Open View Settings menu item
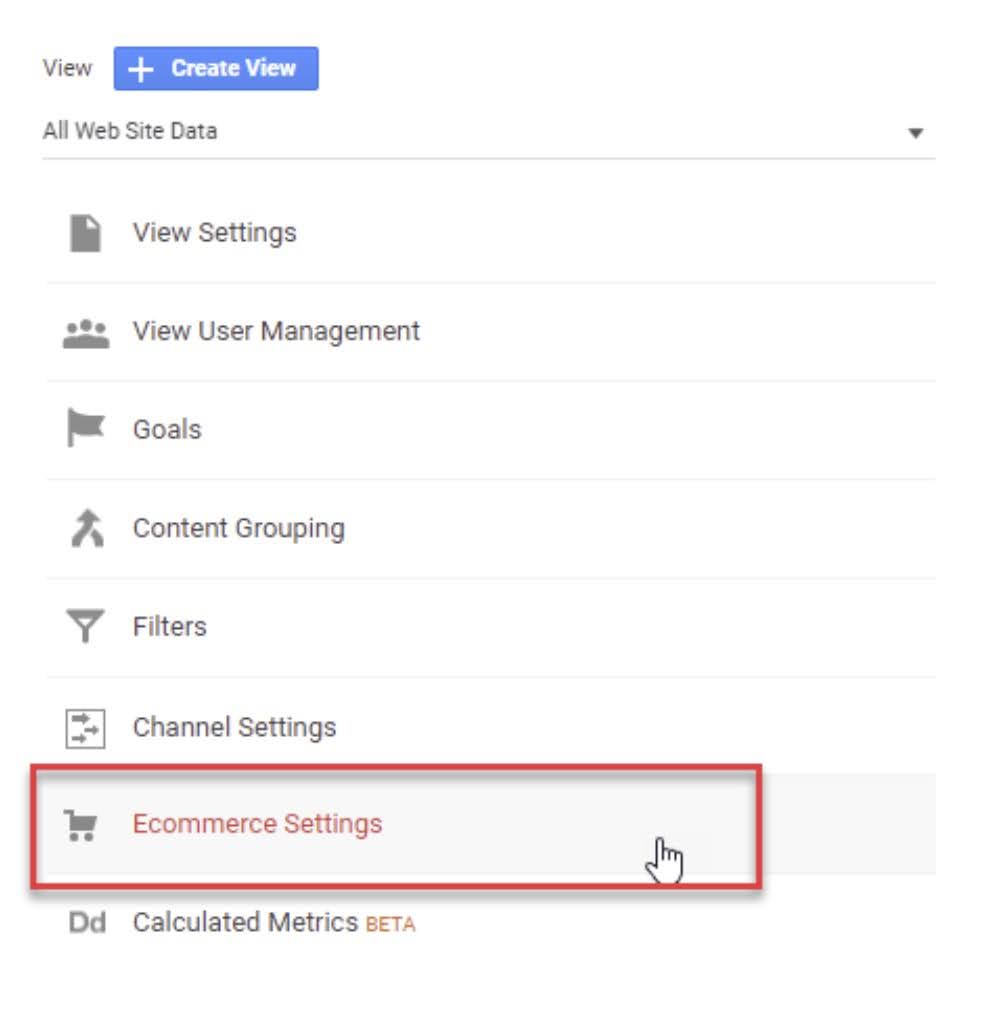The height and width of the screenshot is (1034, 988). (214, 233)
